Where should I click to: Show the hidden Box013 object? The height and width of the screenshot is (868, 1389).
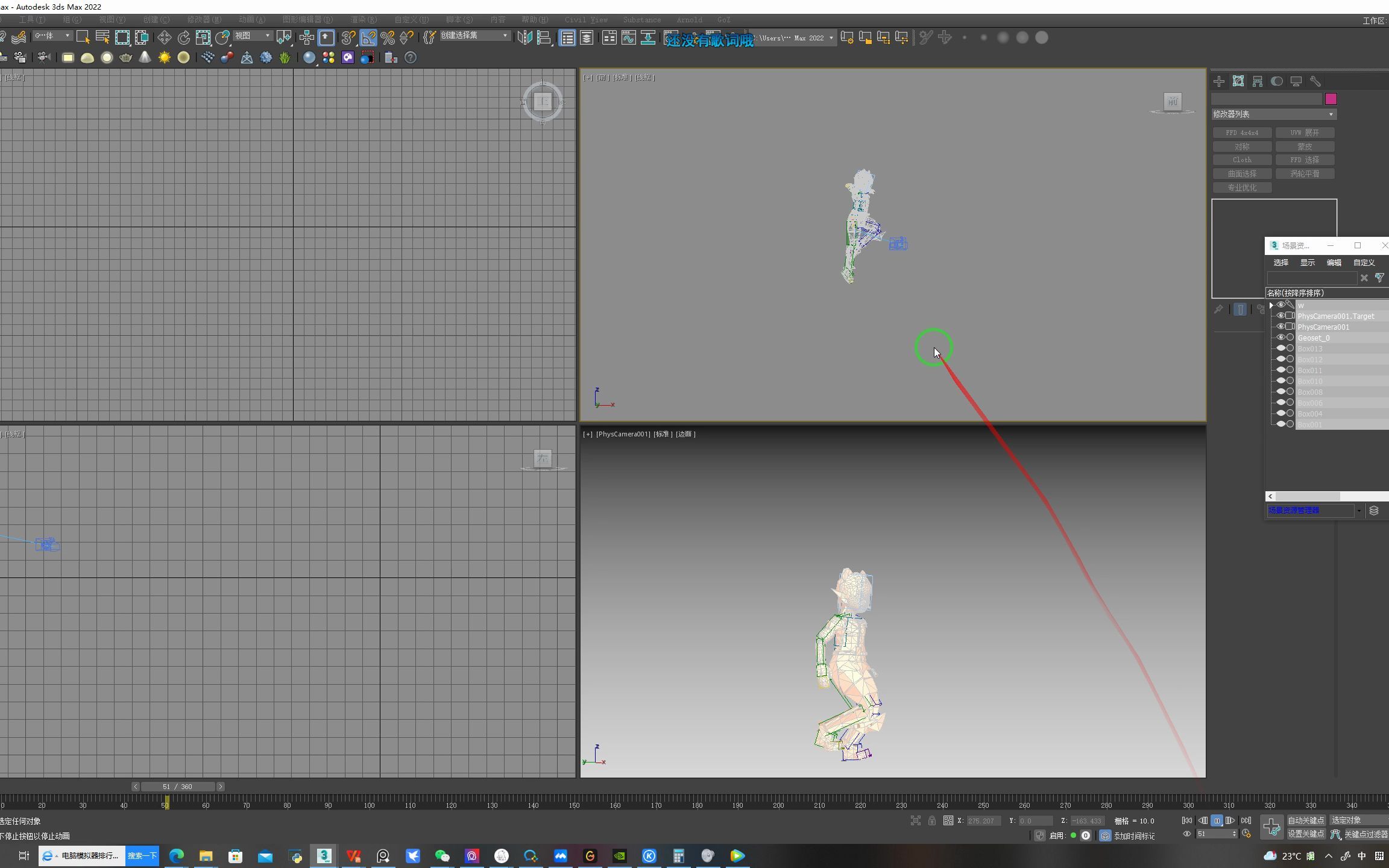pos(1280,348)
